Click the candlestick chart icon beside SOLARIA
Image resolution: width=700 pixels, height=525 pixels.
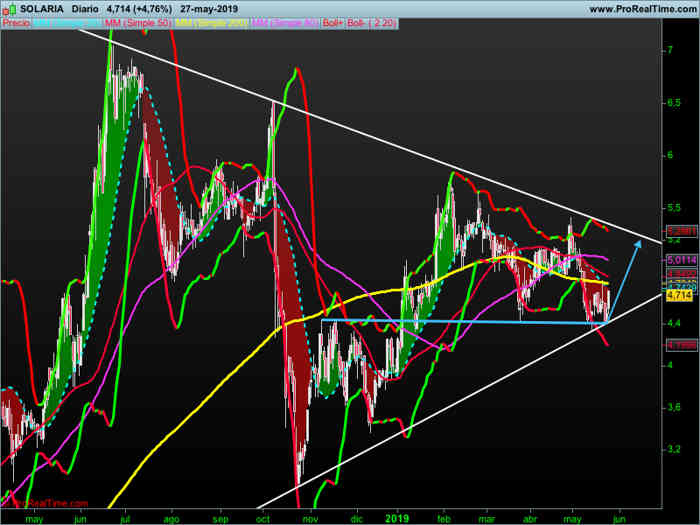(x=9, y=8)
